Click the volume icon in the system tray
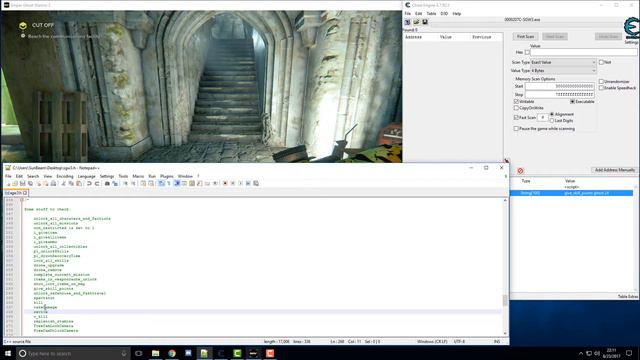640x360 pixels. tap(597, 353)
